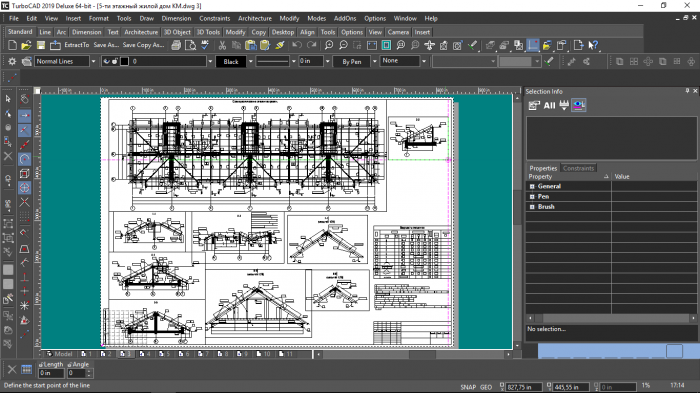Open the layer 0 dropdown
Viewport: 700px width, 393px height.
coord(210,61)
